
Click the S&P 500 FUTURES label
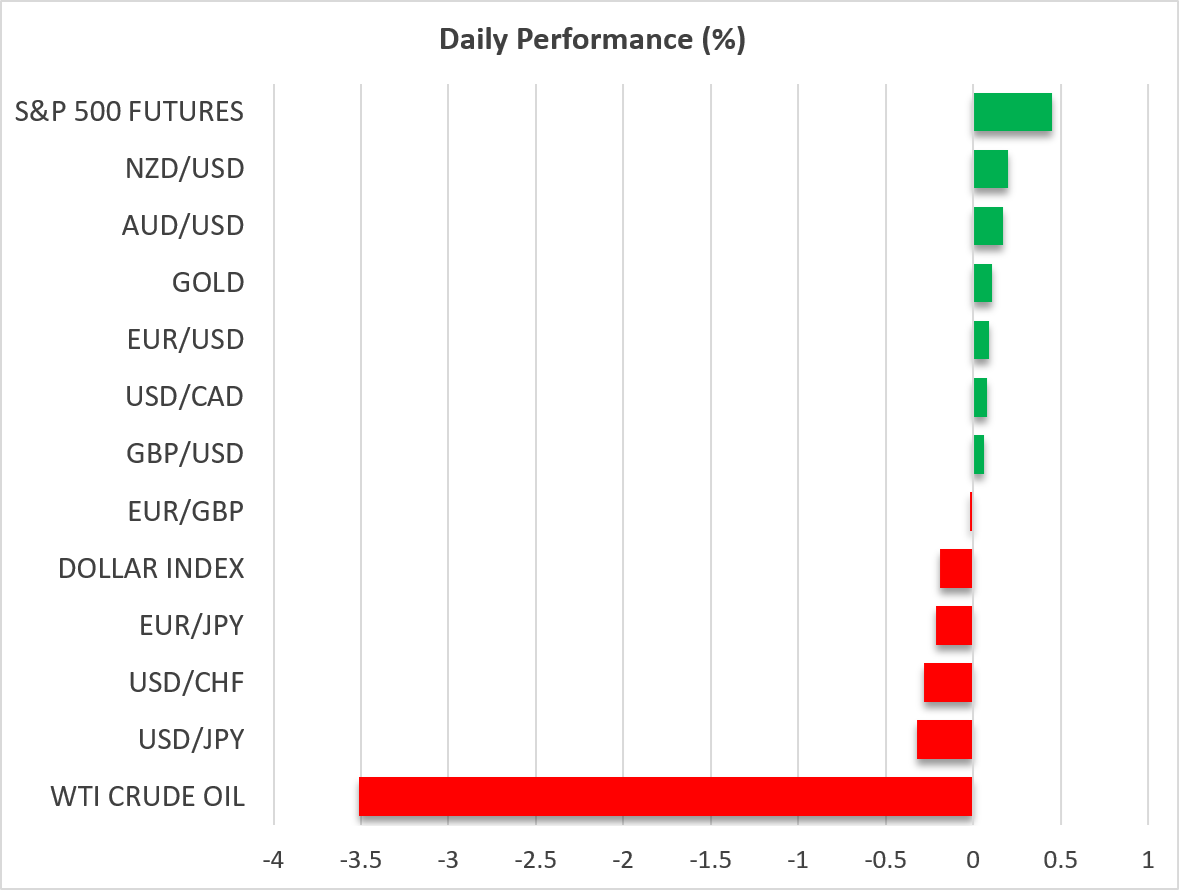tap(129, 112)
